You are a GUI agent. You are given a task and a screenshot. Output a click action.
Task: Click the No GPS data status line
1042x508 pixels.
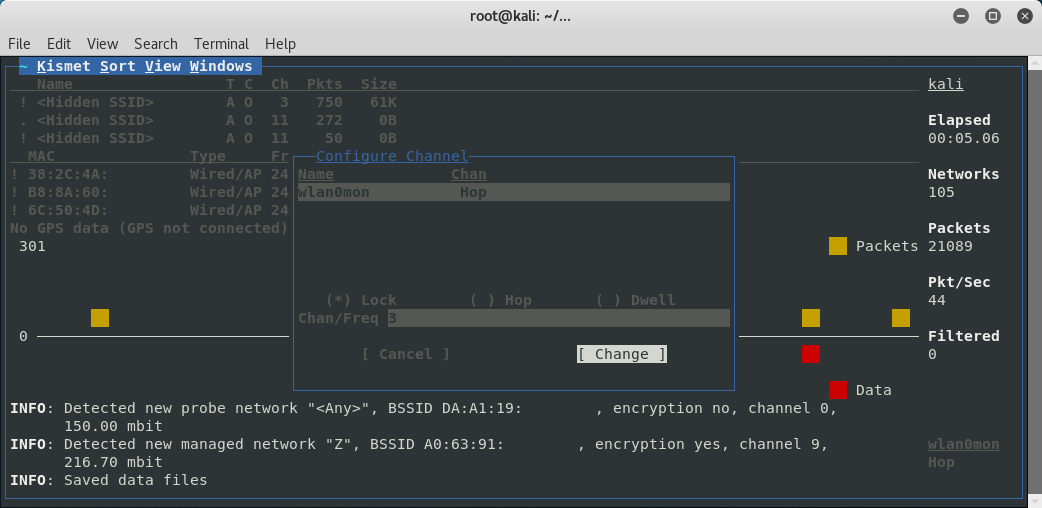pos(149,228)
